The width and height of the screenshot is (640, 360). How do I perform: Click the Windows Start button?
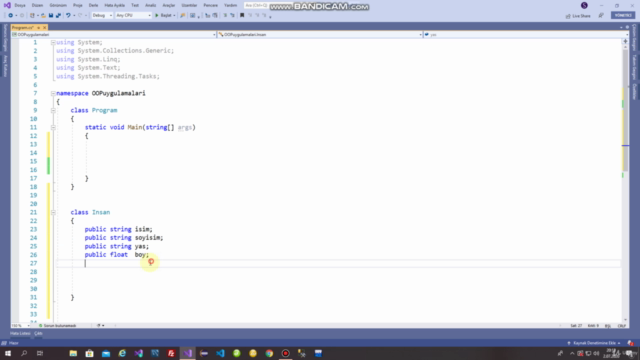pyautogui.click(x=8, y=353)
